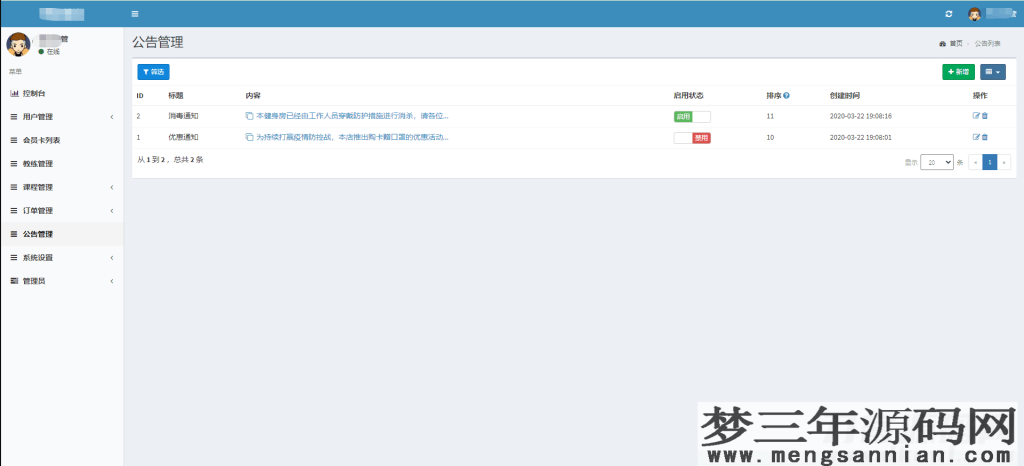Open the page size dropdown showing 20

tap(937, 163)
